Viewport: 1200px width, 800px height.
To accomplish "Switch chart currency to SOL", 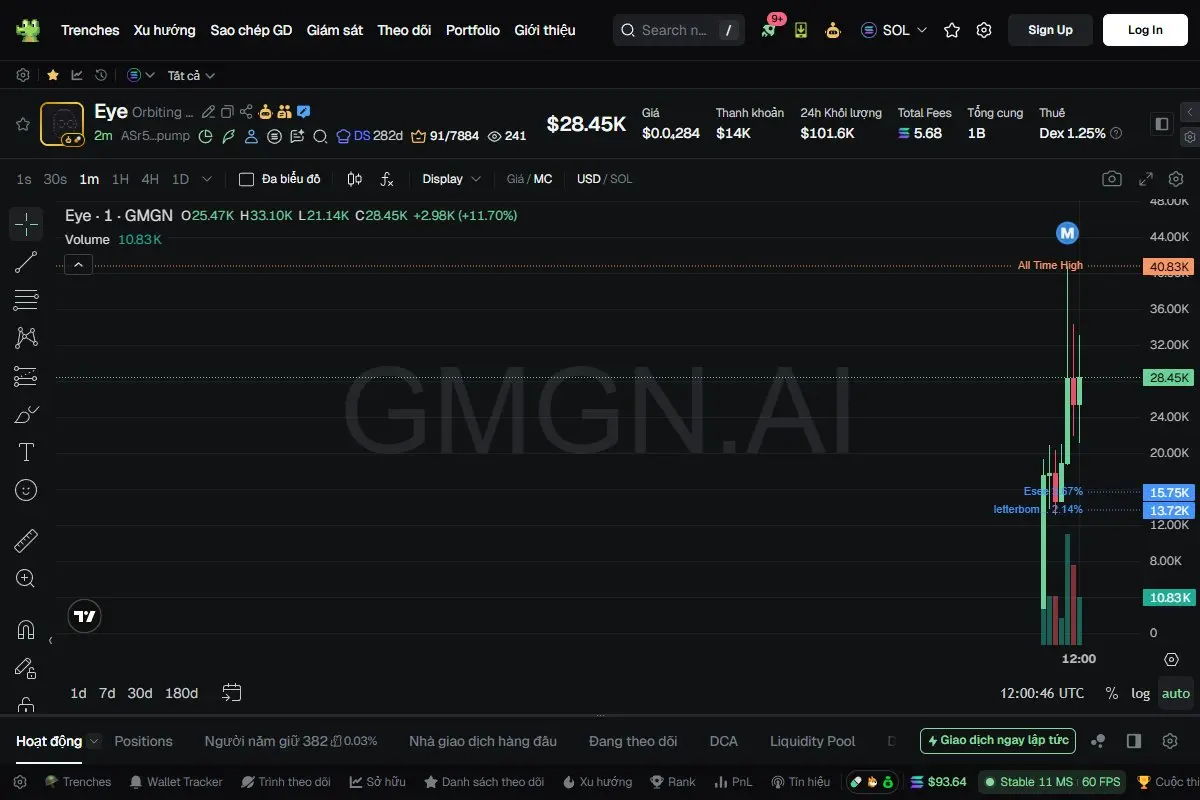I will point(621,179).
